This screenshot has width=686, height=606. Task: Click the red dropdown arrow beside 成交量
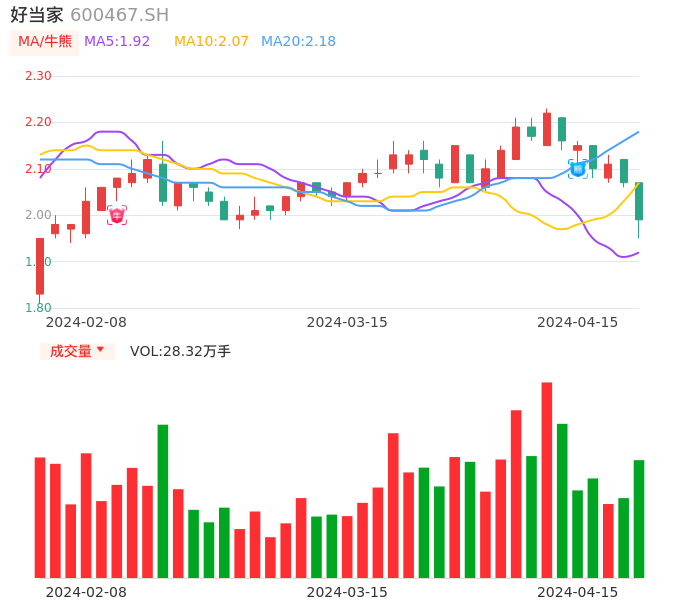pos(100,350)
